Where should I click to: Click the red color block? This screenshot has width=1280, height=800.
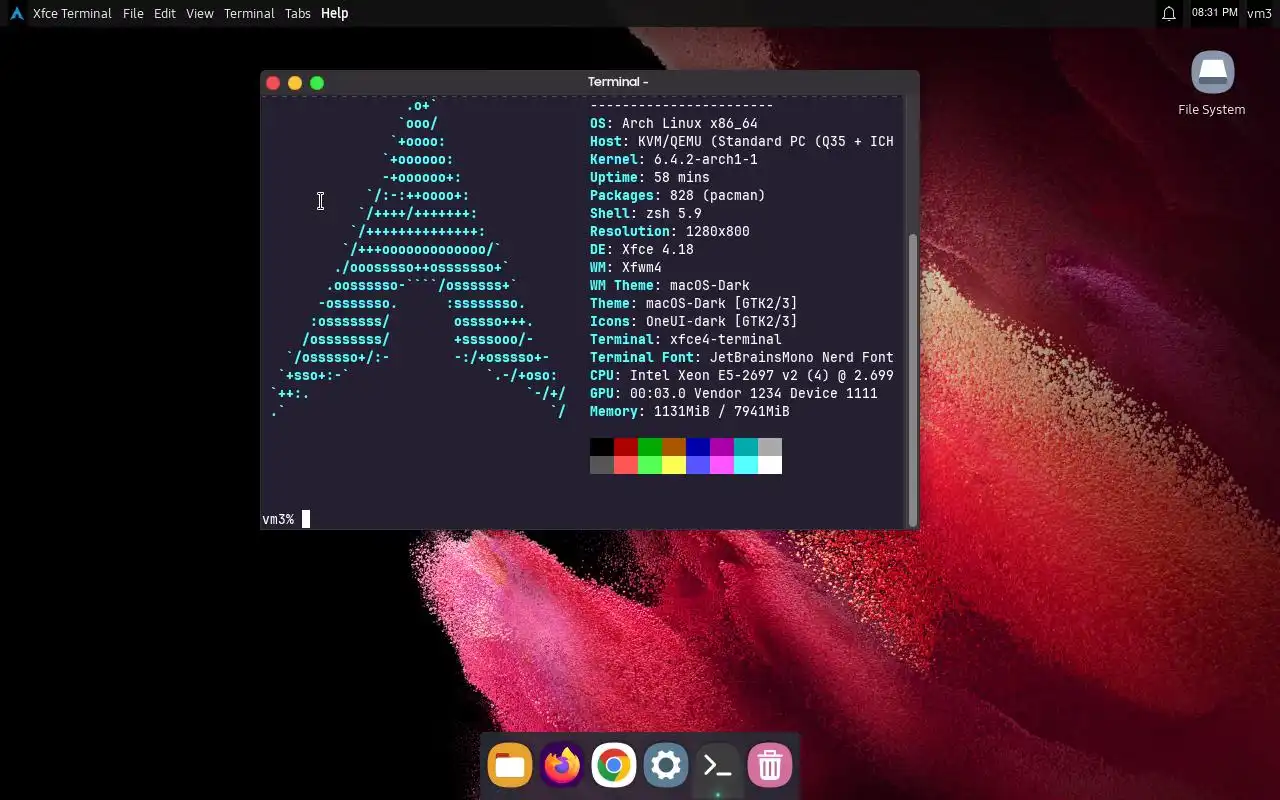(x=626, y=447)
